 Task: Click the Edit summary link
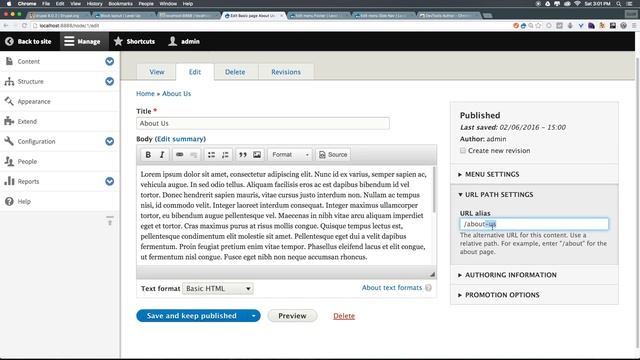tap(180, 139)
